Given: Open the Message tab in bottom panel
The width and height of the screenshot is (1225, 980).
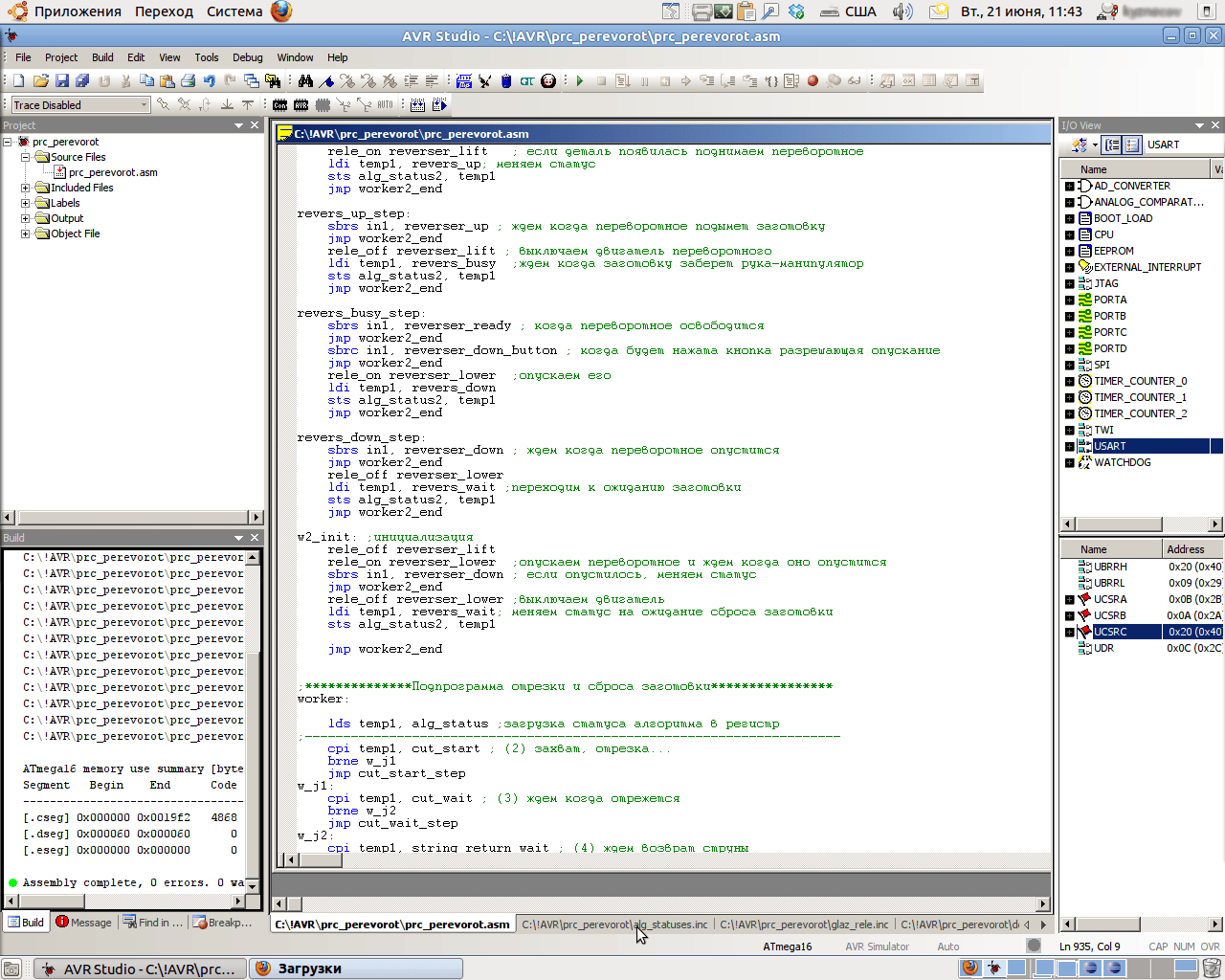Looking at the screenshot, I should (x=83, y=923).
